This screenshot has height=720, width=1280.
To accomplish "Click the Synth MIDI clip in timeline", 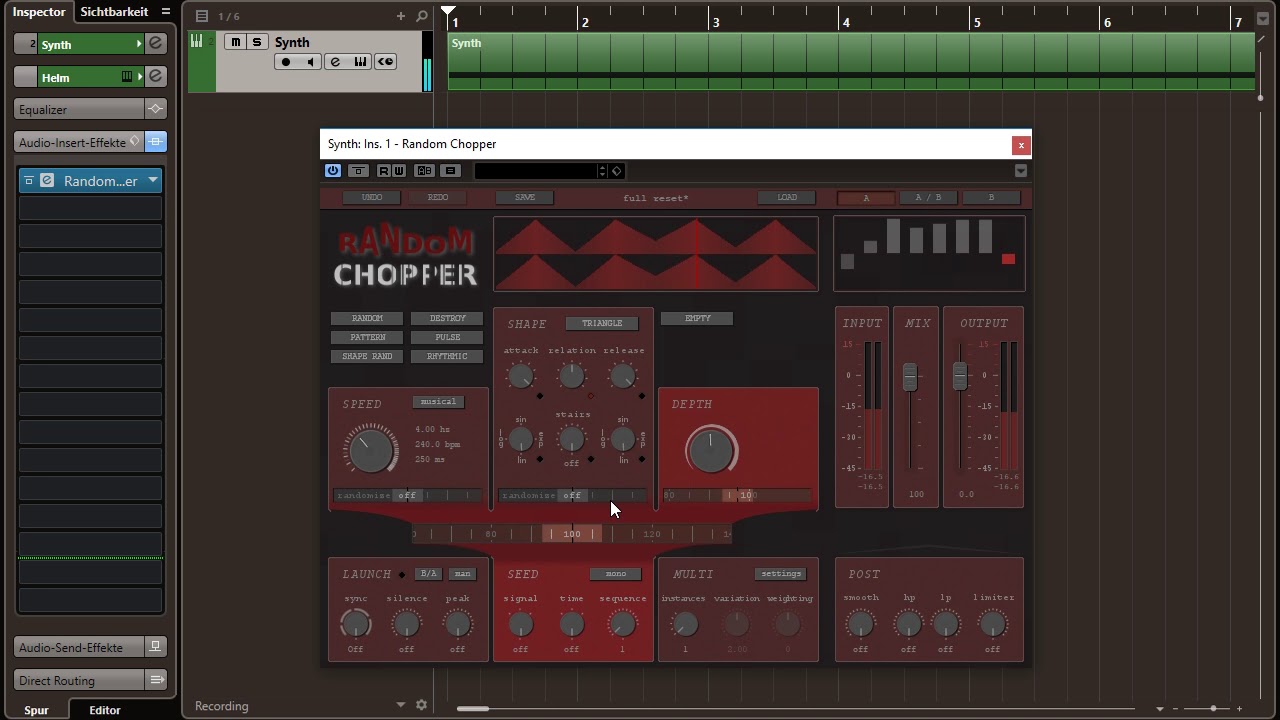I will tap(851, 62).
